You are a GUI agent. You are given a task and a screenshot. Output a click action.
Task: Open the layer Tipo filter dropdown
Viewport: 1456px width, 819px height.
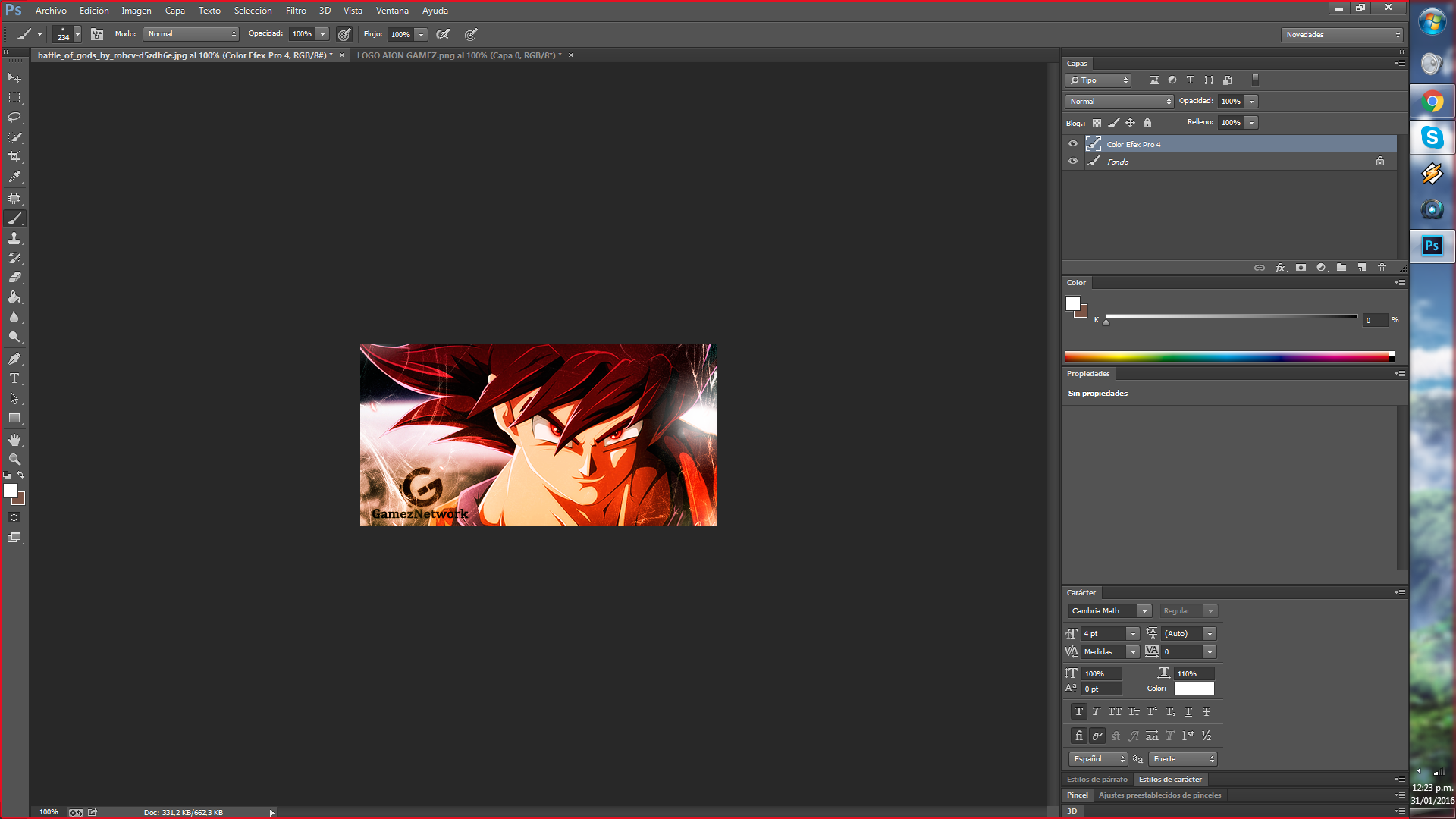click(1098, 80)
